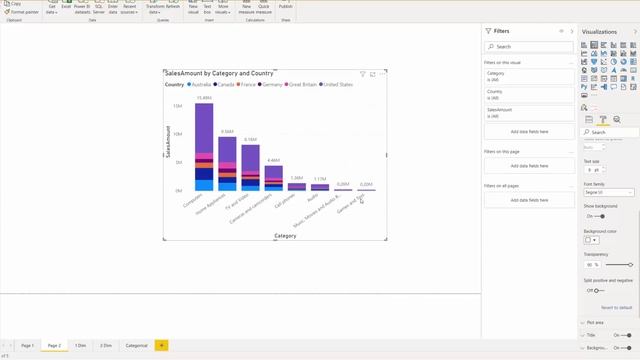
Task: Open the Format paint roller tab
Action: pos(603,120)
